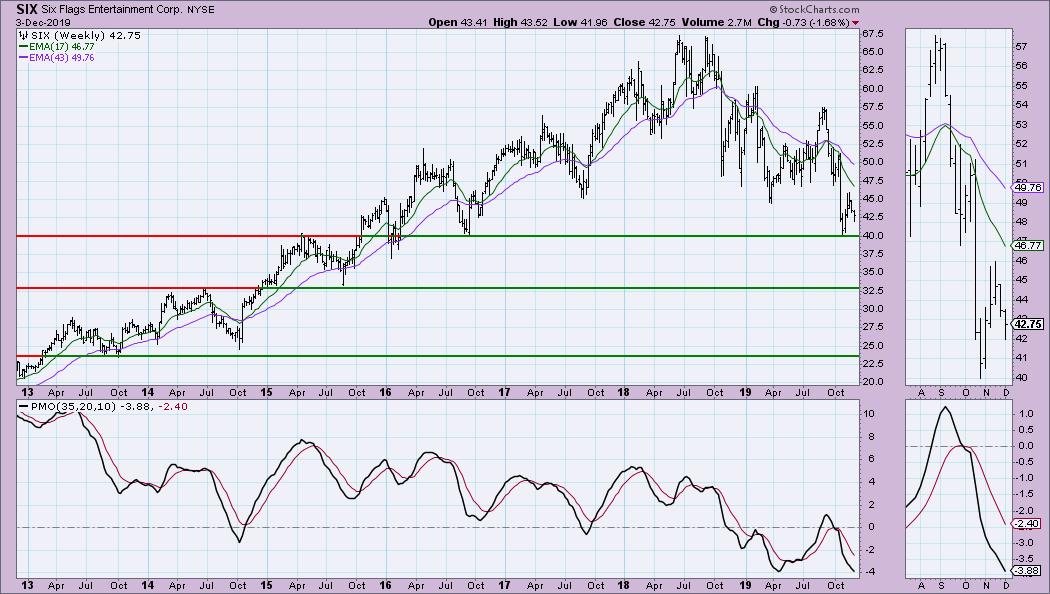The height and width of the screenshot is (594, 1050).
Task: Click the -1.5 label on the thumbnail PMO axis
Action: (x=1025, y=494)
